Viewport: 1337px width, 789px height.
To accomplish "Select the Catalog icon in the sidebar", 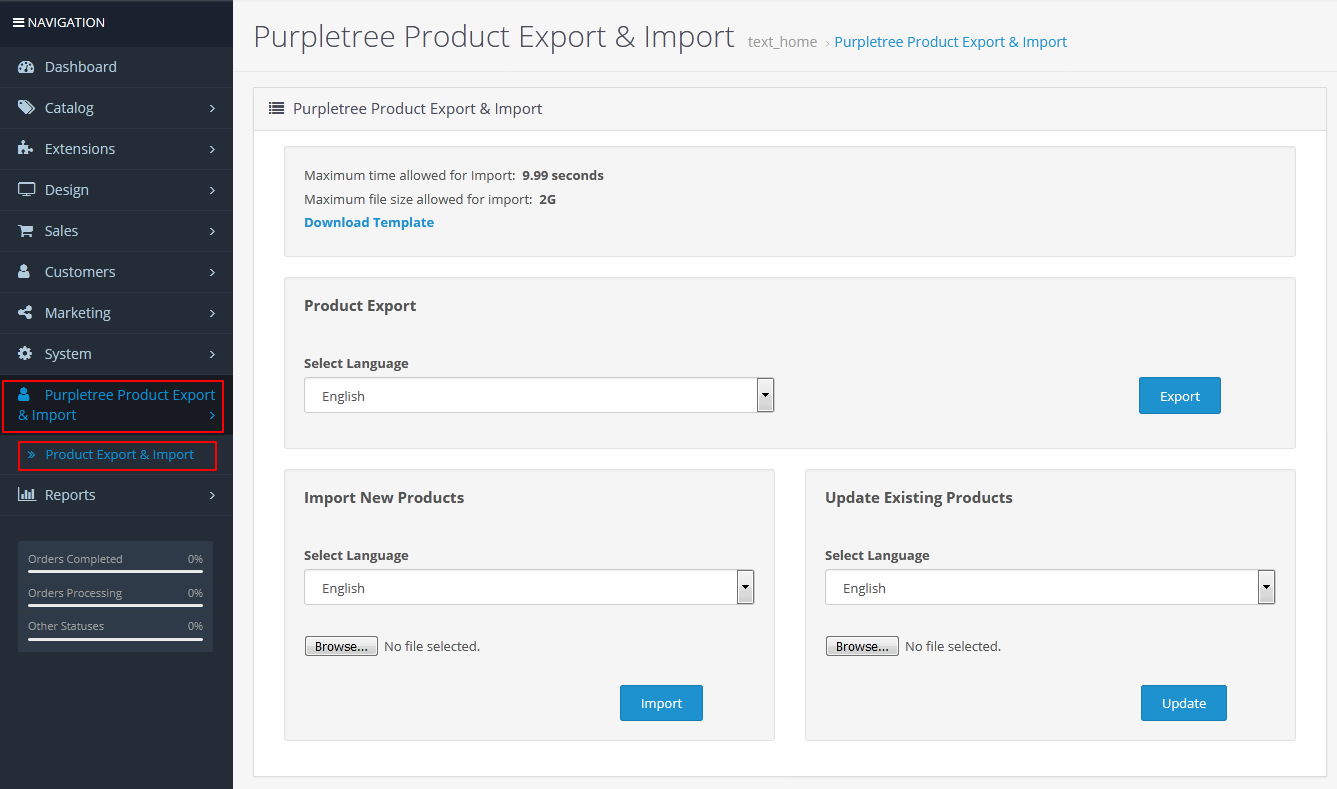I will tap(25, 107).
